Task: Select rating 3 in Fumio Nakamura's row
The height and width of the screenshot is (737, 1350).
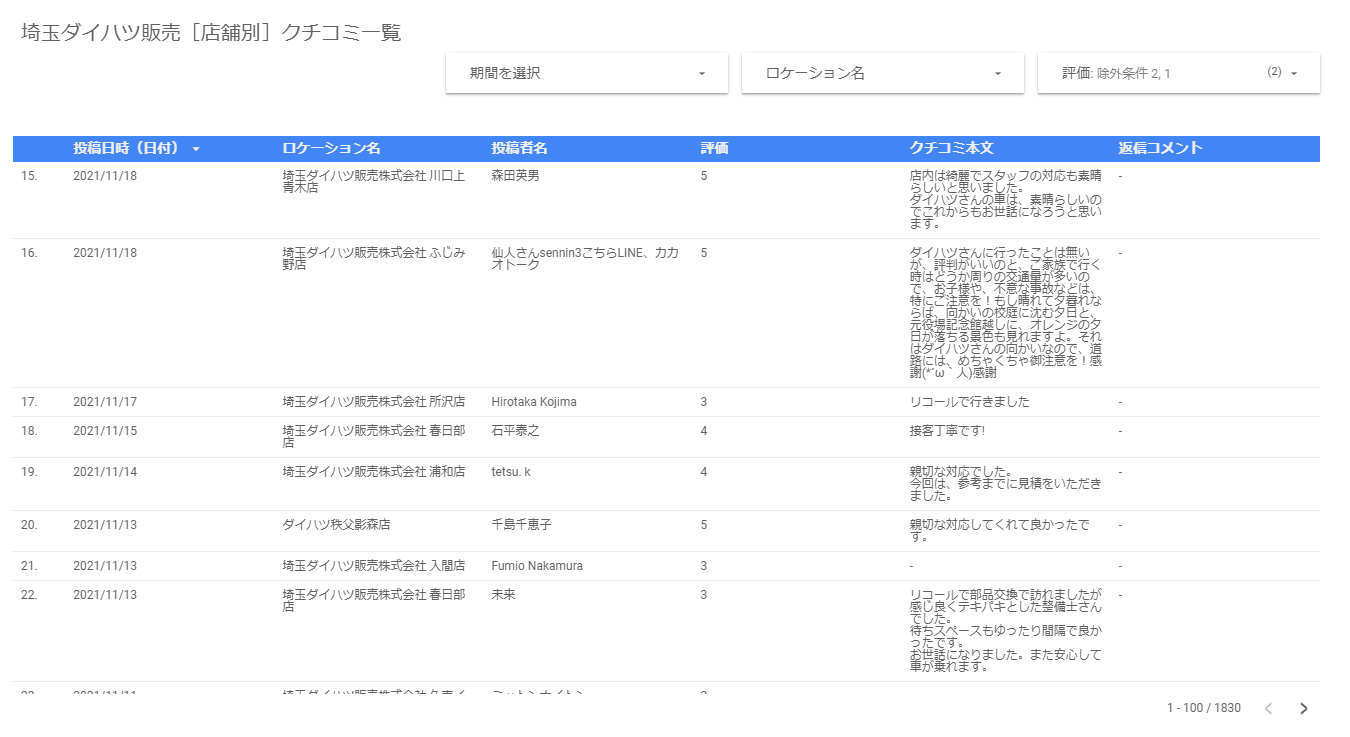Action: pos(704,566)
